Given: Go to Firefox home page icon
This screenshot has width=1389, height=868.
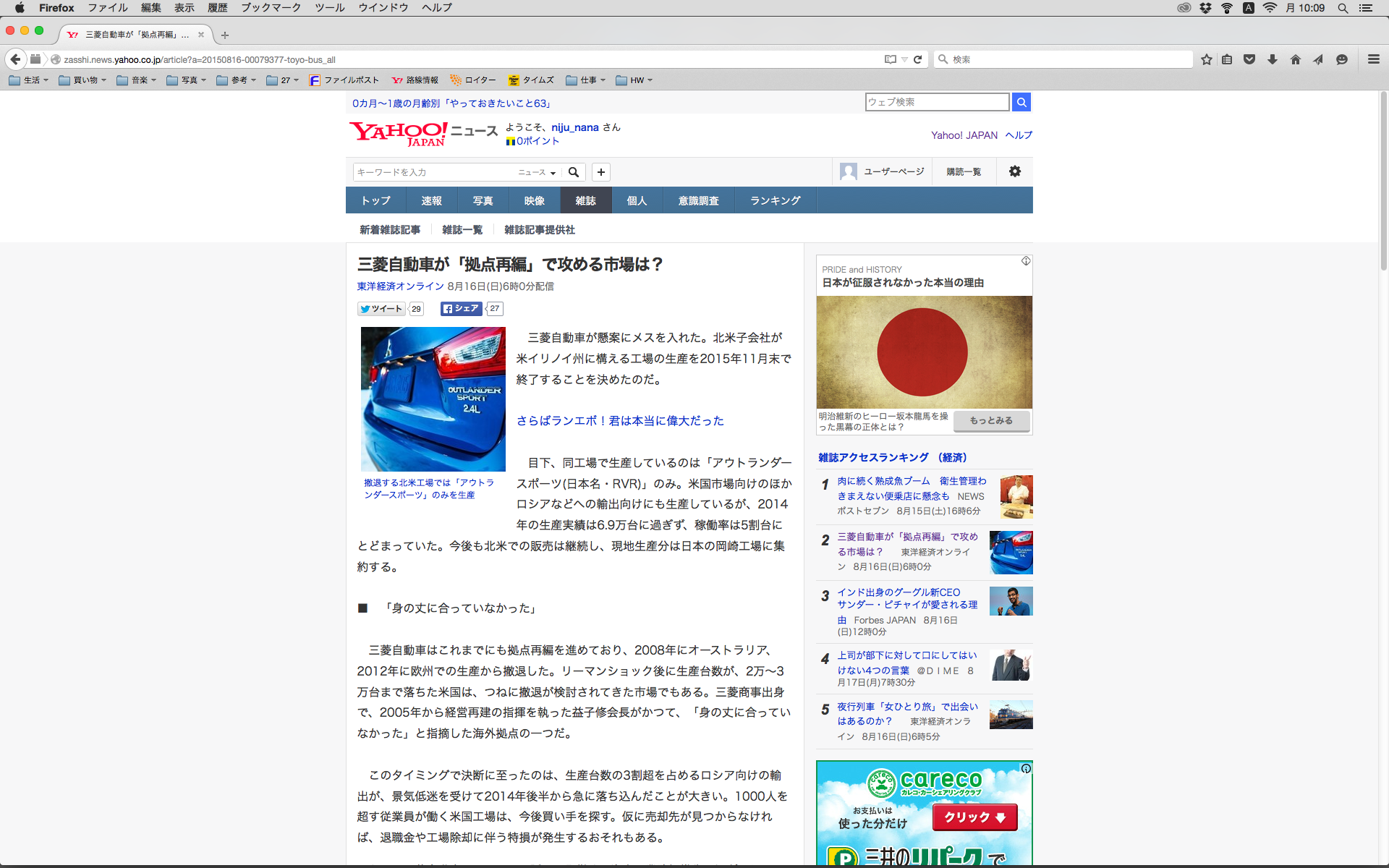Looking at the screenshot, I should (x=1295, y=59).
